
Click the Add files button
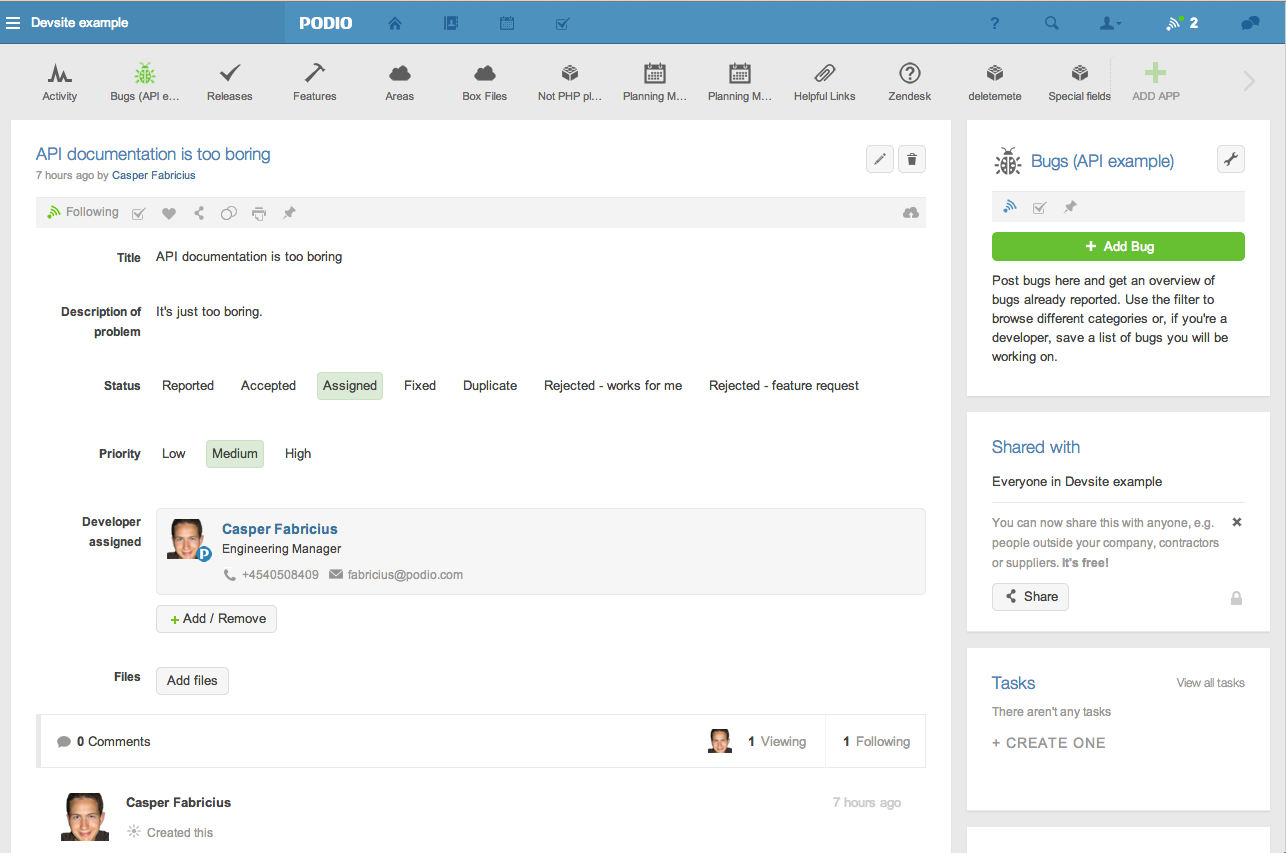point(192,681)
